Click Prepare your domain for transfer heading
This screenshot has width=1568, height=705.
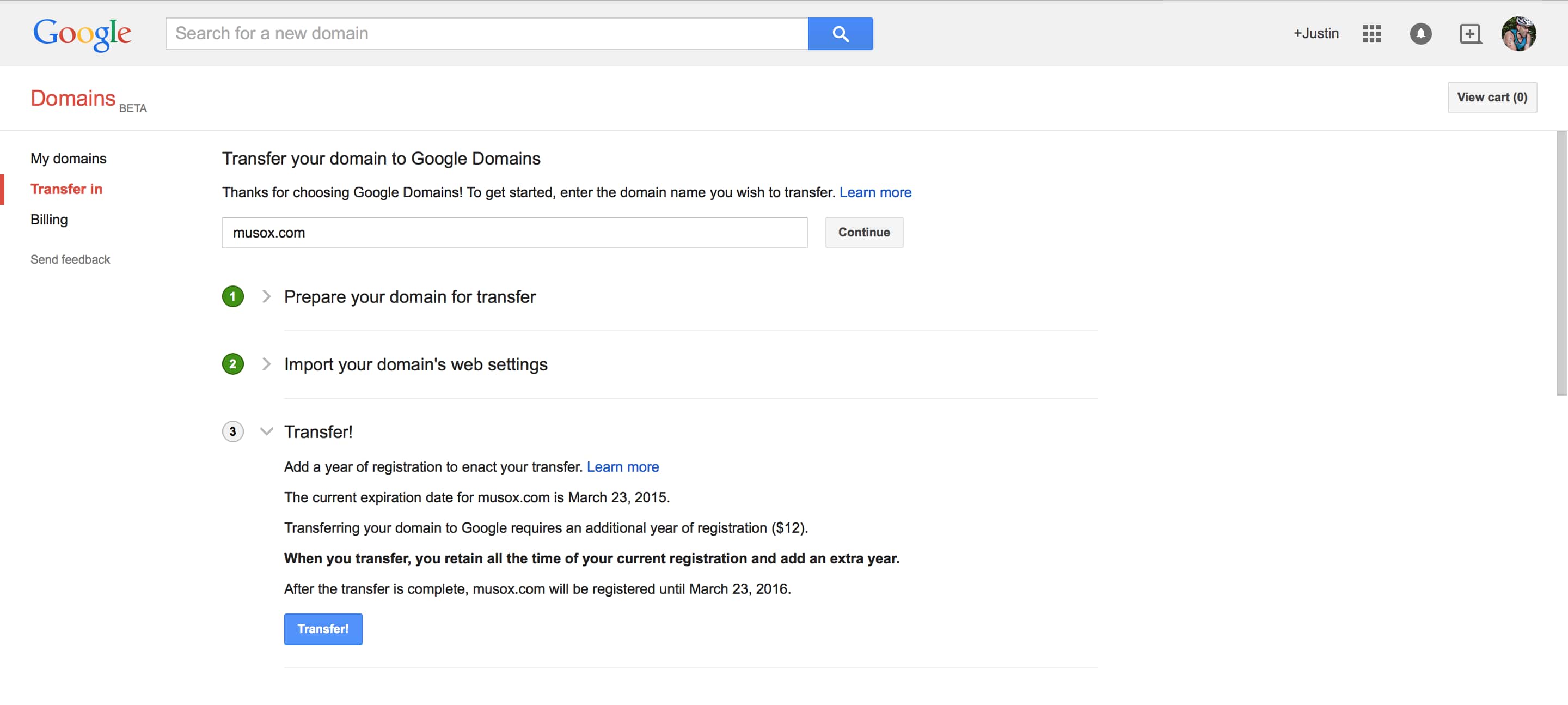pyautogui.click(x=409, y=297)
